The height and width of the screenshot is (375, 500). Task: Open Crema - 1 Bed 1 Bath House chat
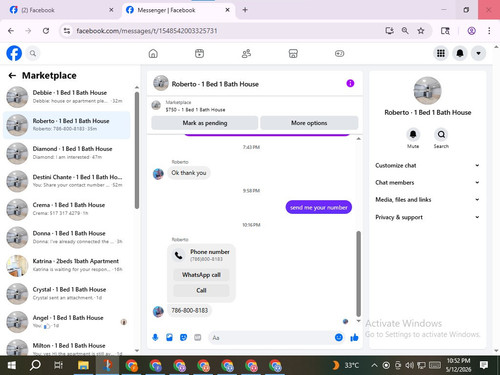(x=67, y=209)
